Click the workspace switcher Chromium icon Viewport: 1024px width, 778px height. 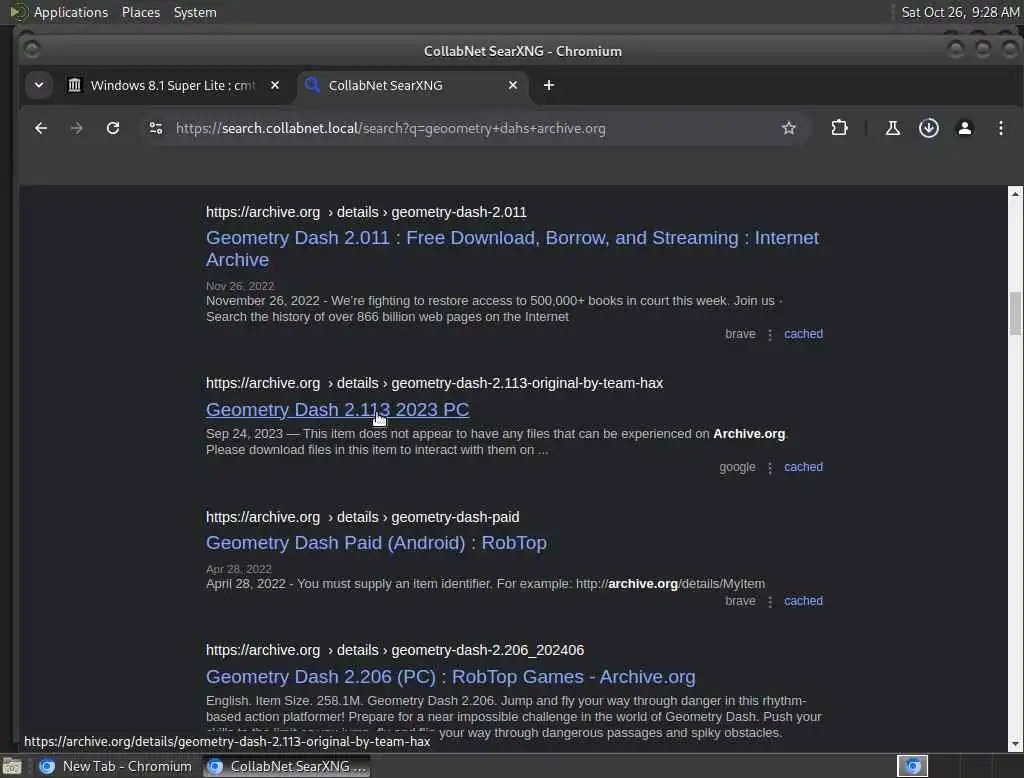[x=912, y=766]
